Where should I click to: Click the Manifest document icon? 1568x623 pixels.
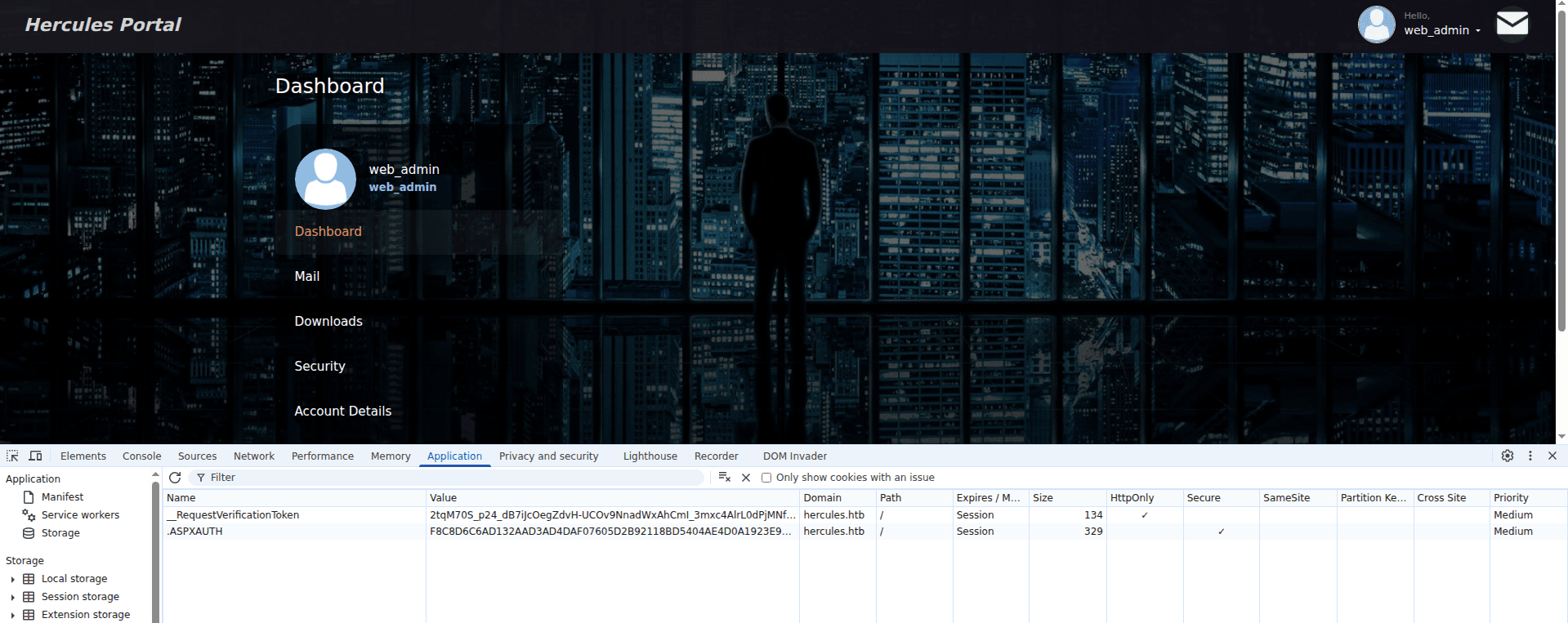coord(29,497)
